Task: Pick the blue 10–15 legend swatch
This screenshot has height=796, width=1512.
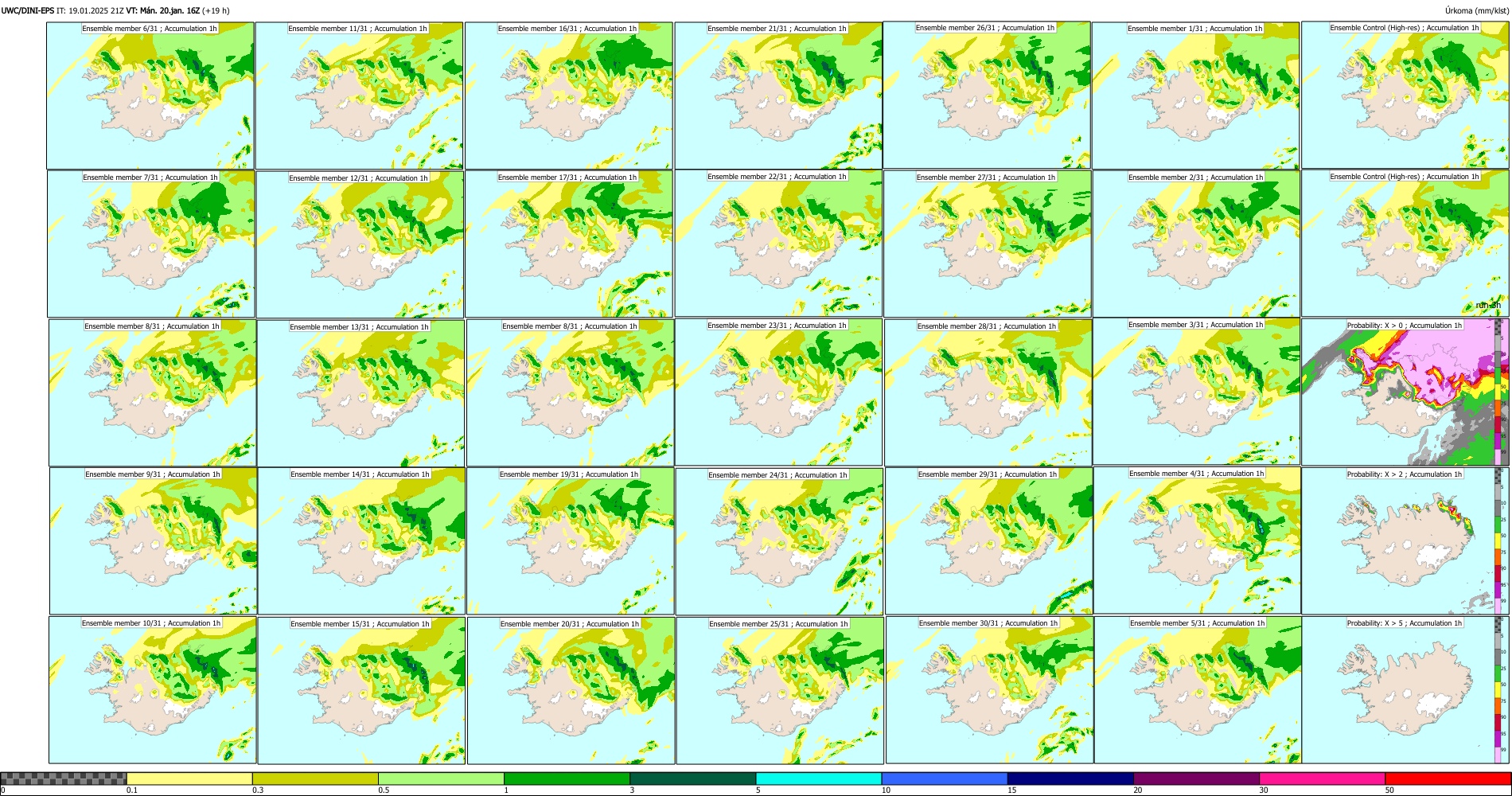Action: 944,778
